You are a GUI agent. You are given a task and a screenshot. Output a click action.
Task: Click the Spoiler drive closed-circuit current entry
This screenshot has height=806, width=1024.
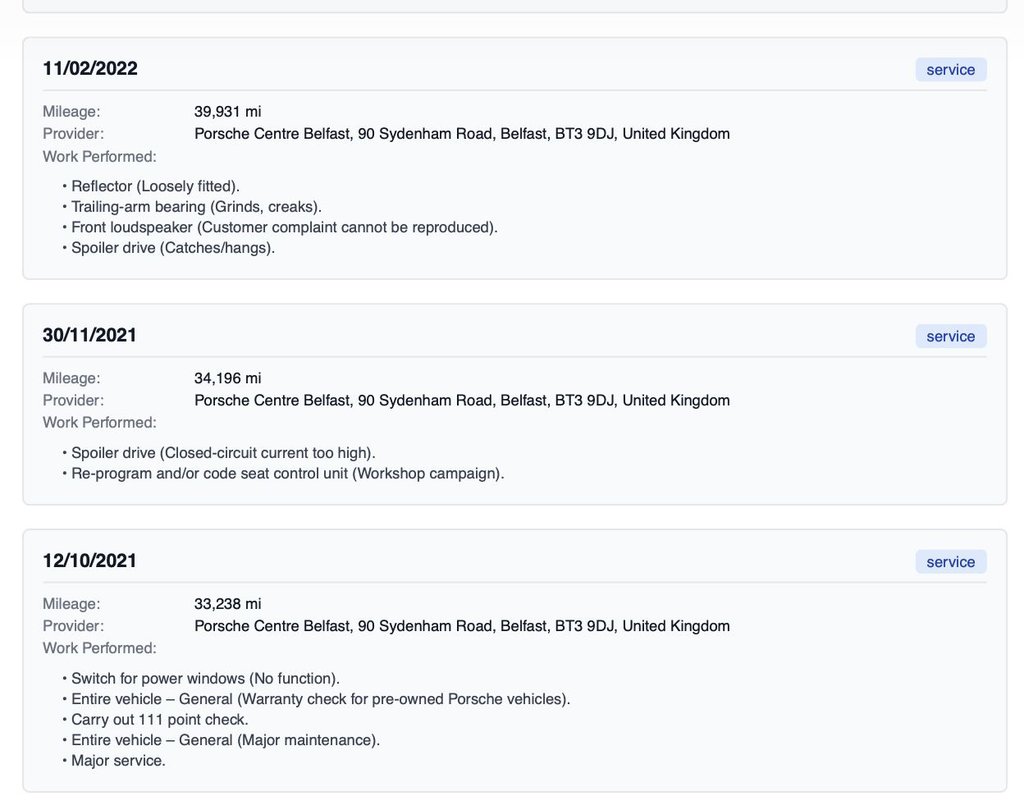click(x=223, y=453)
